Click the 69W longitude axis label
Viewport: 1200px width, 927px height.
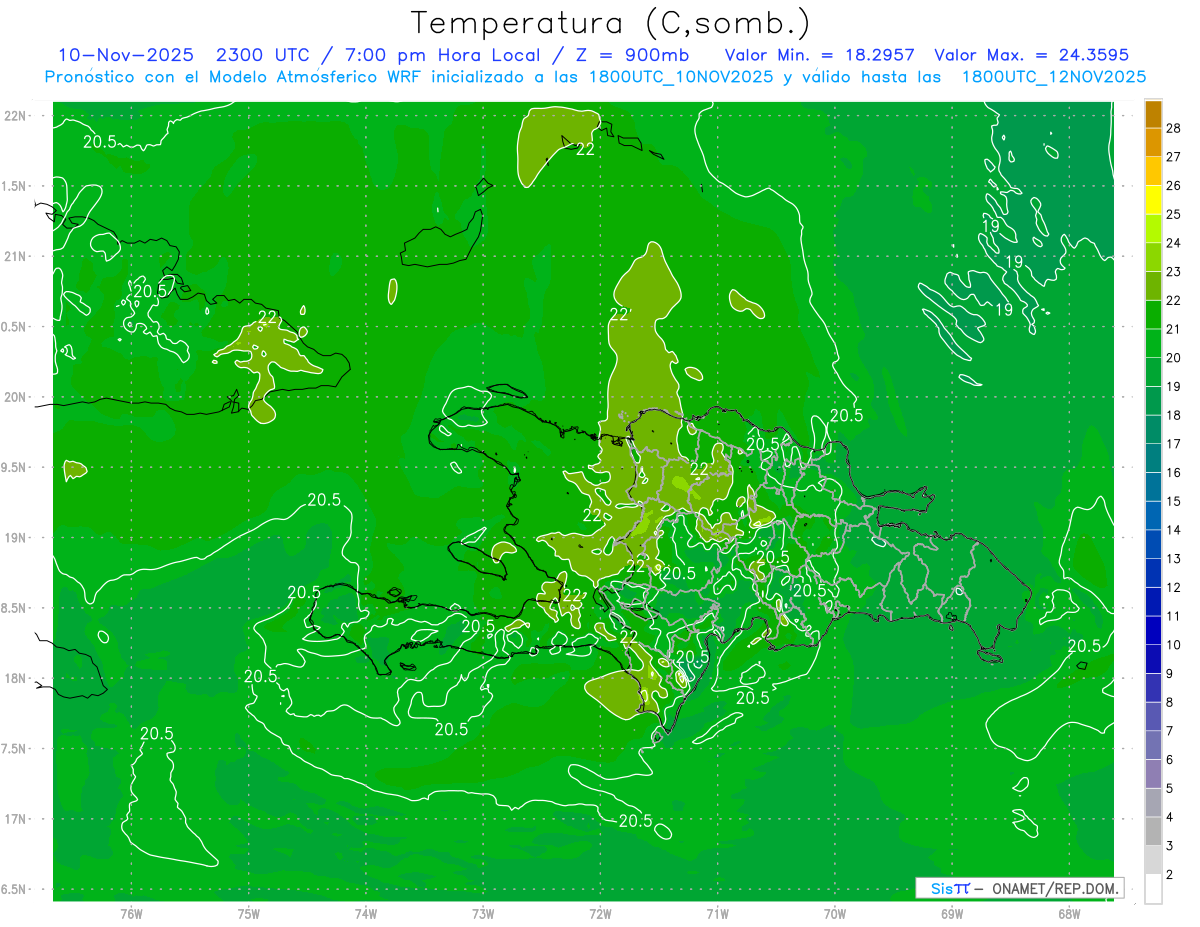(x=952, y=914)
